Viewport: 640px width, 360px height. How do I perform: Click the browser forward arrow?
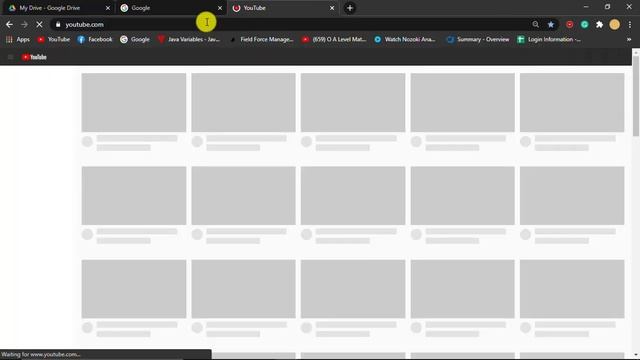click(x=24, y=24)
